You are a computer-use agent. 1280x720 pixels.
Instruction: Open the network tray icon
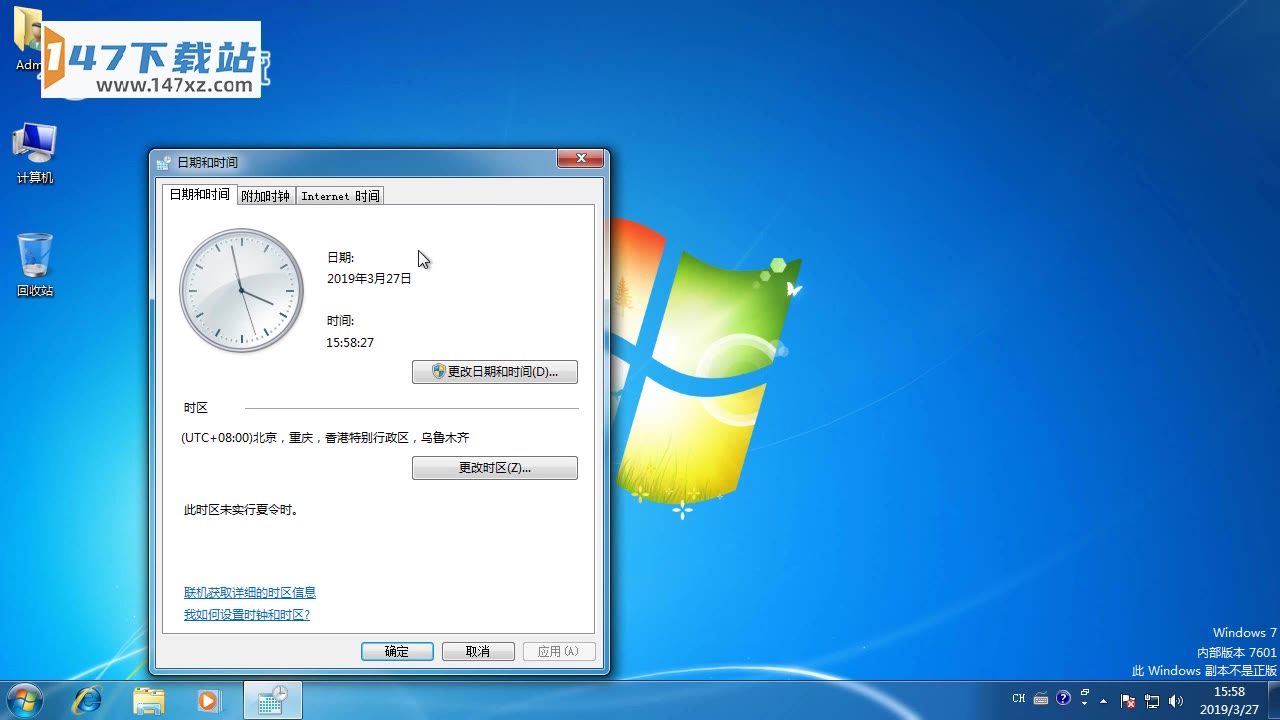(1152, 701)
